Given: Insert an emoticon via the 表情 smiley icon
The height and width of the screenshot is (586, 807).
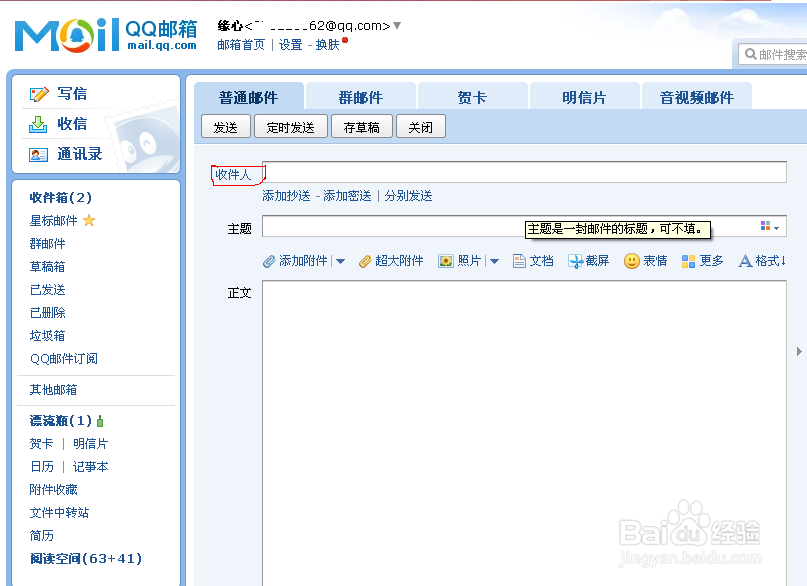Looking at the screenshot, I should [629, 260].
